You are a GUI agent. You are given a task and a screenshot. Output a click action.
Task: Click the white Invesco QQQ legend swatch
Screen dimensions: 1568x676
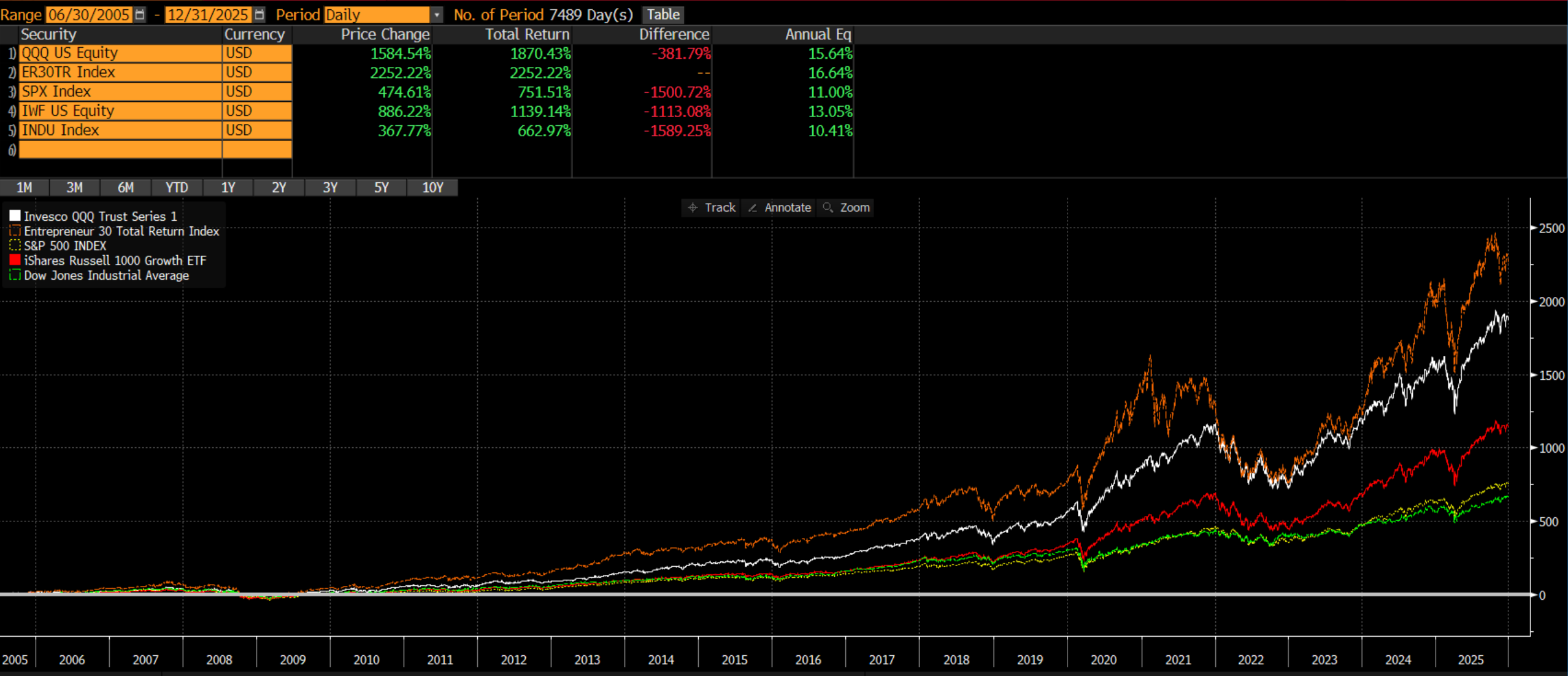(15, 216)
